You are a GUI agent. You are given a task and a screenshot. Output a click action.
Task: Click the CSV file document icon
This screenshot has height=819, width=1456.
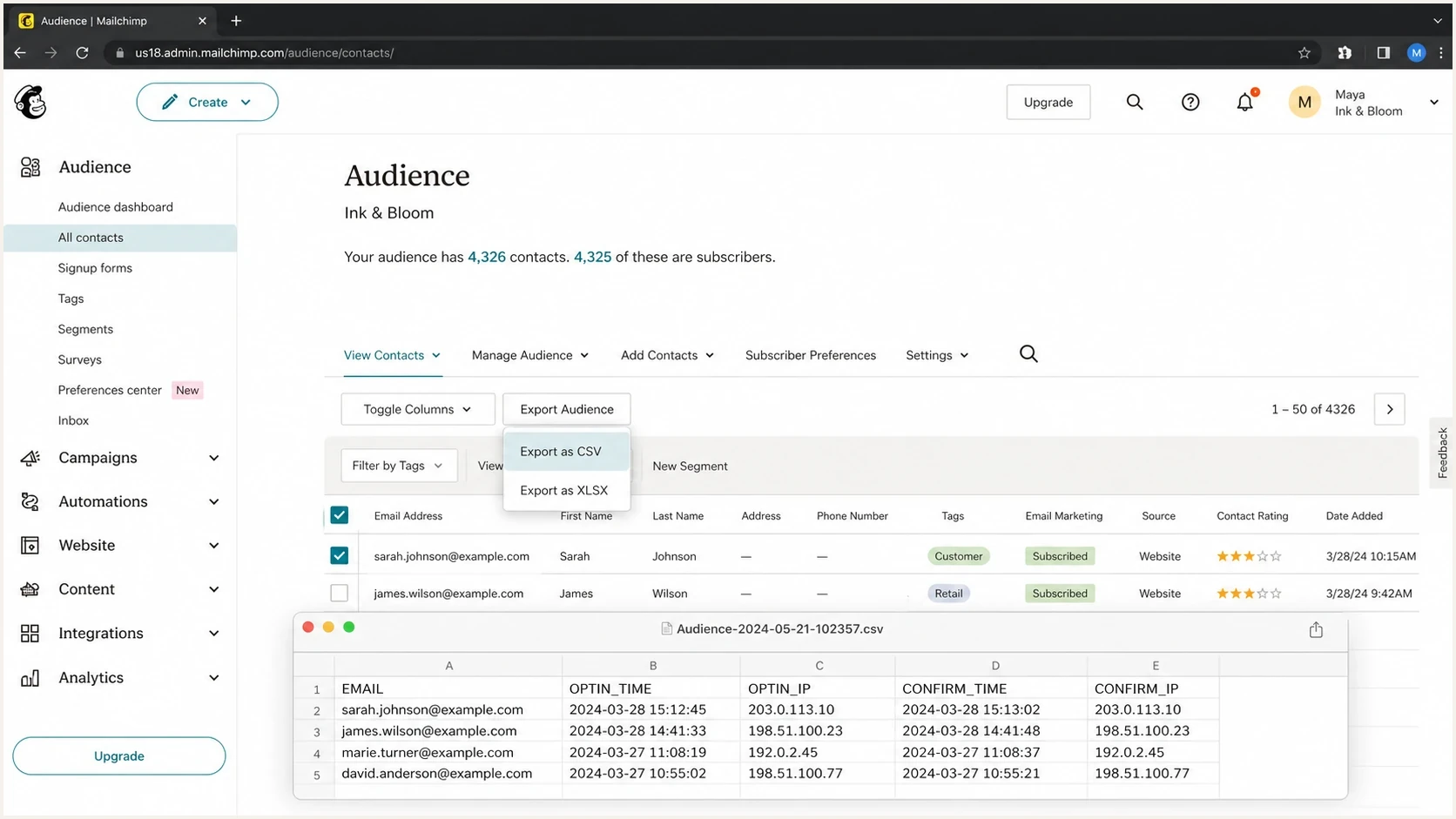point(666,628)
